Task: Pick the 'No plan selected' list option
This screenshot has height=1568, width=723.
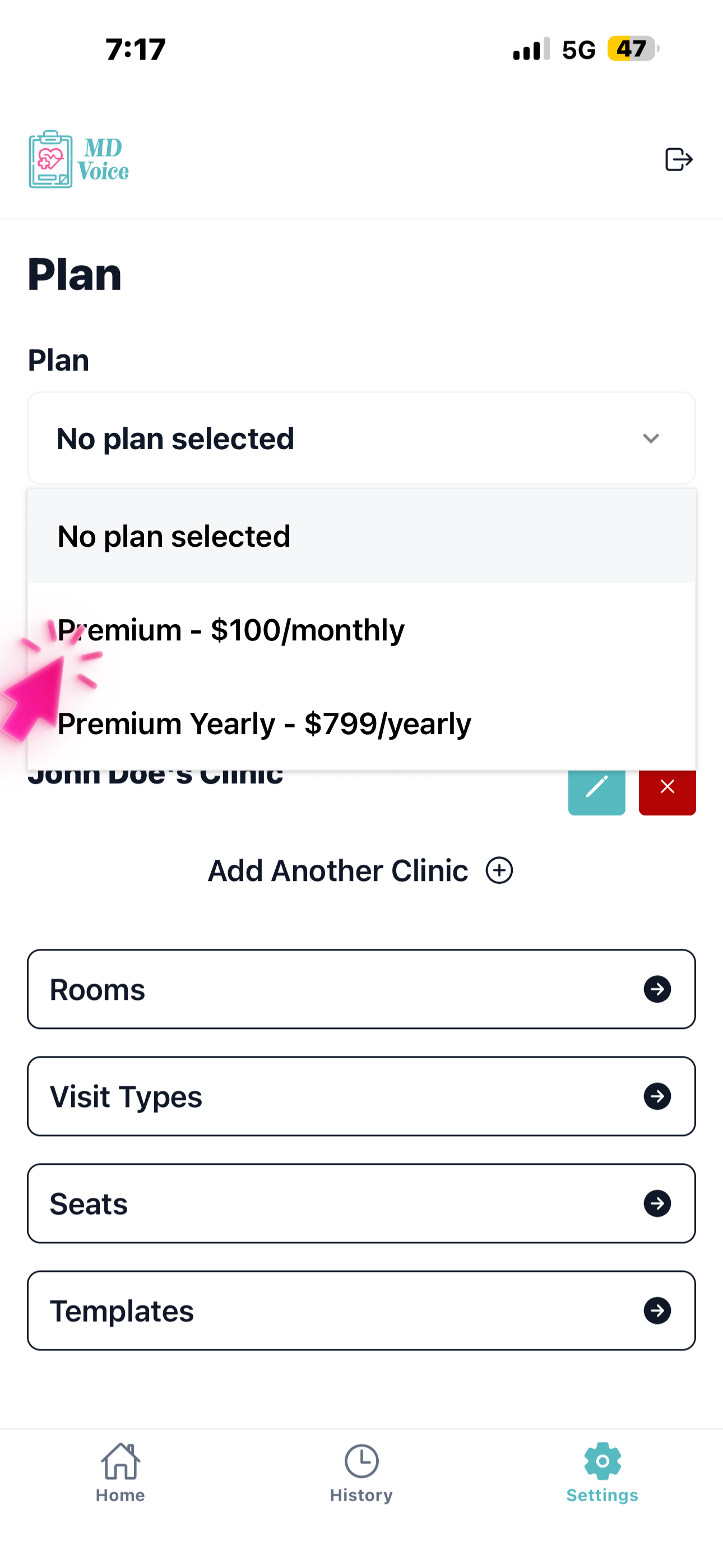Action: pyautogui.click(x=174, y=536)
